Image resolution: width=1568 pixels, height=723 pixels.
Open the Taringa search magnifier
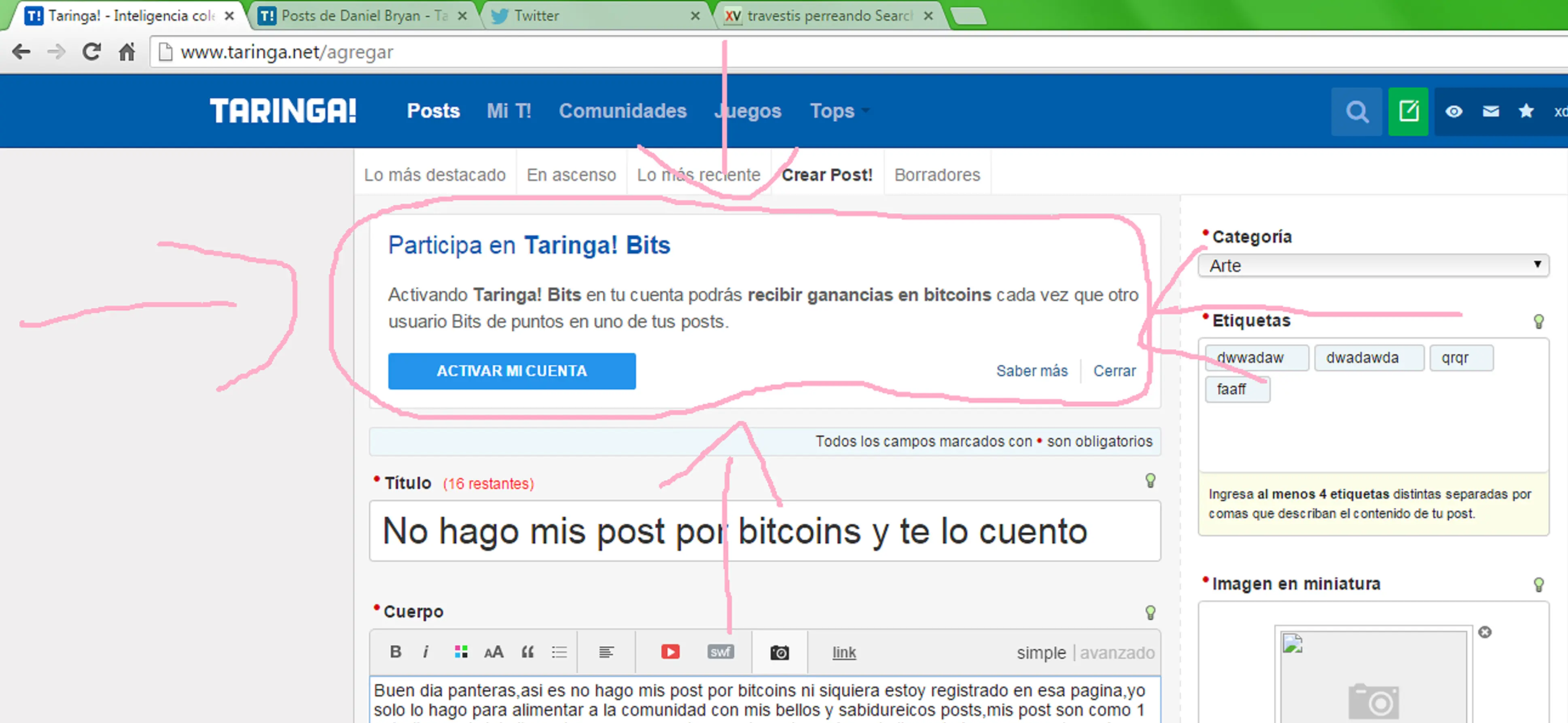point(1356,111)
